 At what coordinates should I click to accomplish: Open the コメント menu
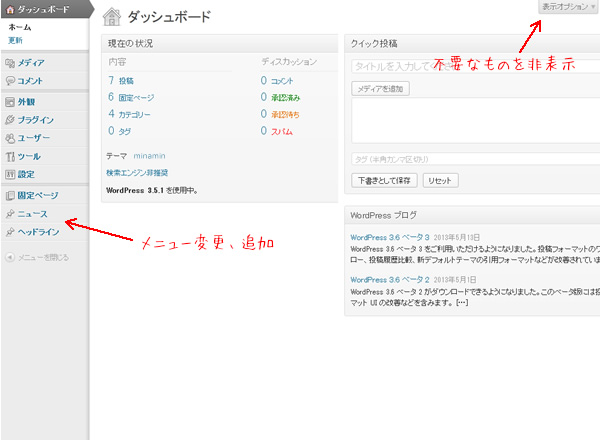point(30,81)
